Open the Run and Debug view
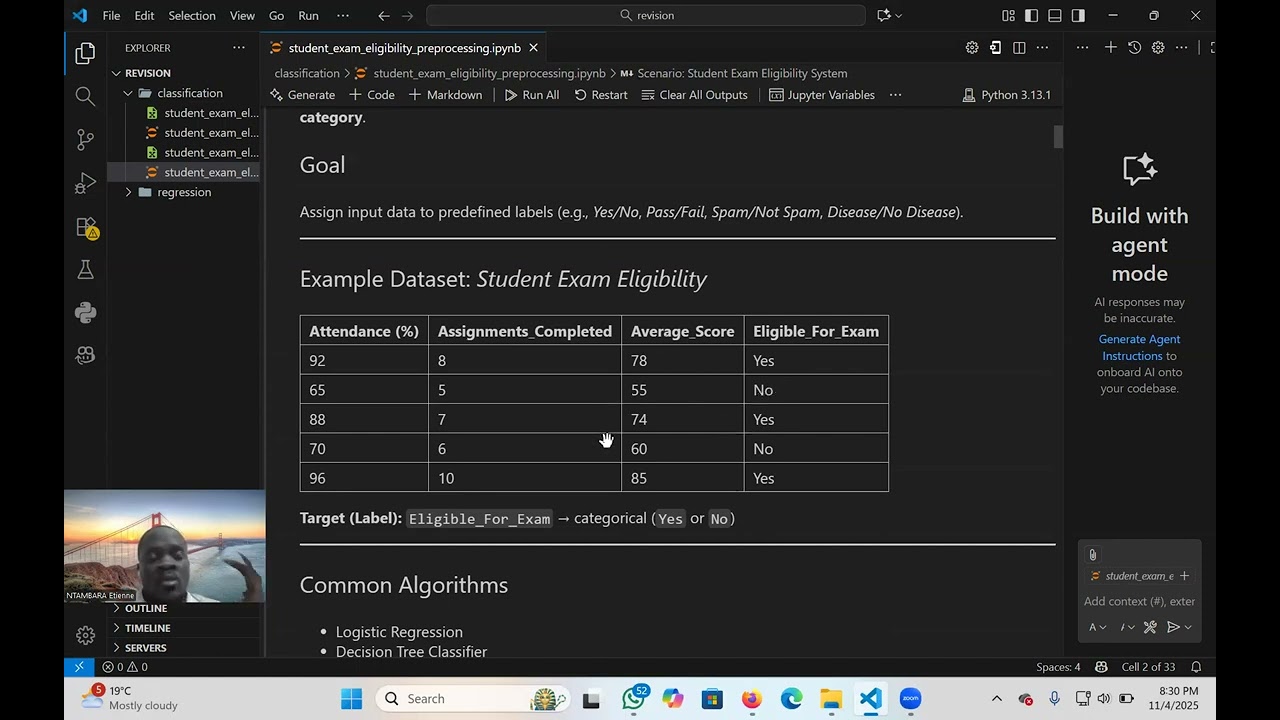The width and height of the screenshot is (1280, 720). click(x=85, y=184)
